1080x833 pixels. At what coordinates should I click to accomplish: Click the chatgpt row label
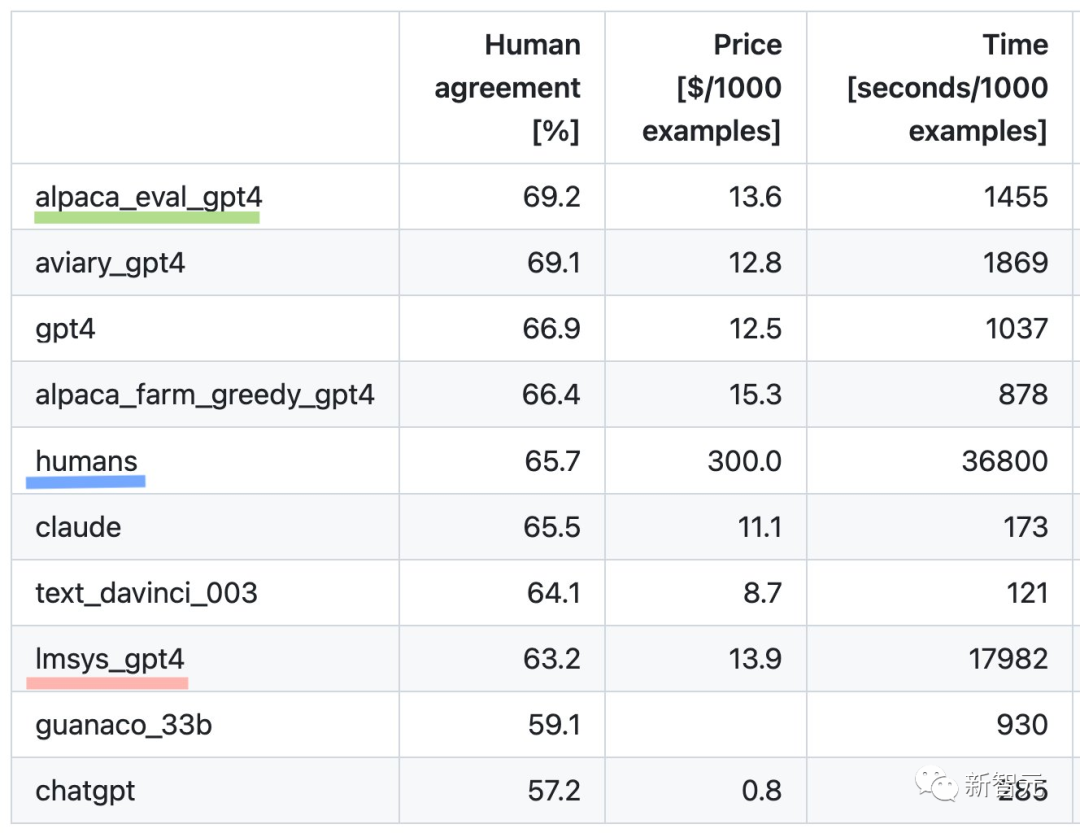coord(85,791)
